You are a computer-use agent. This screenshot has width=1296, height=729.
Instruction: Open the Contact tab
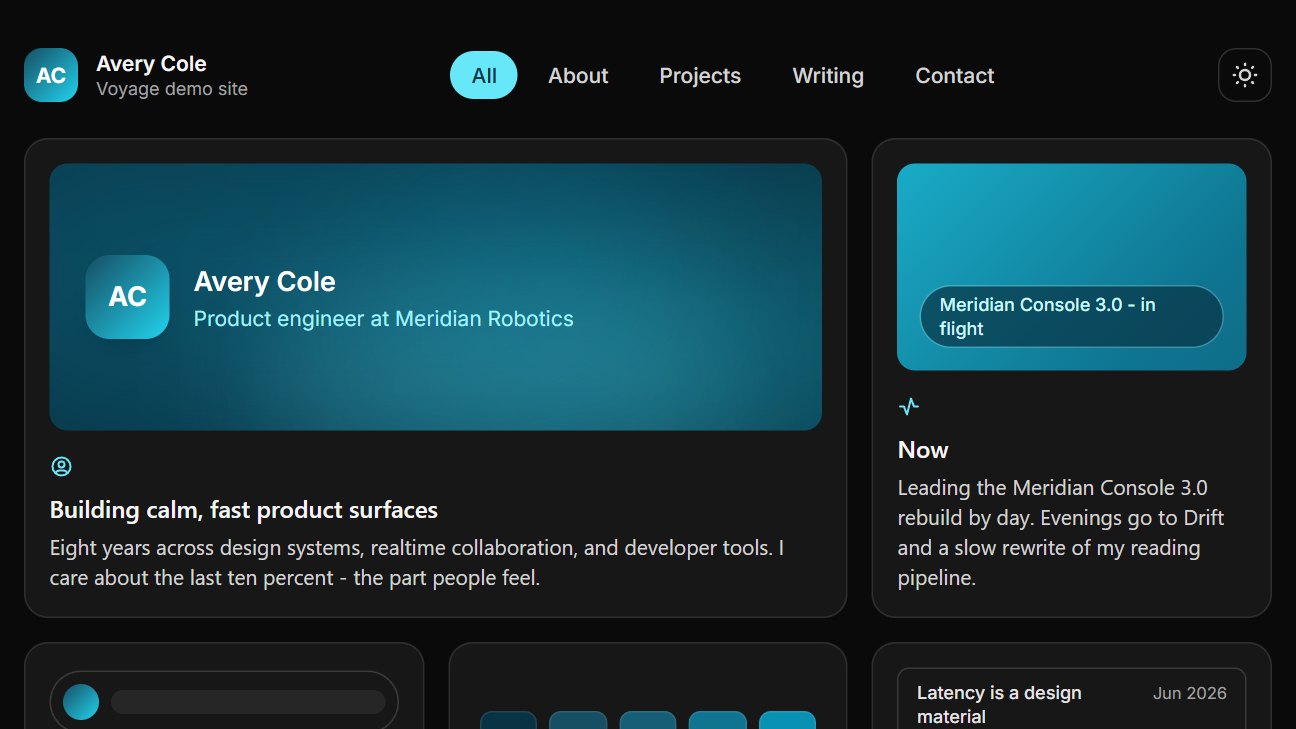click(x=955, y=75)
